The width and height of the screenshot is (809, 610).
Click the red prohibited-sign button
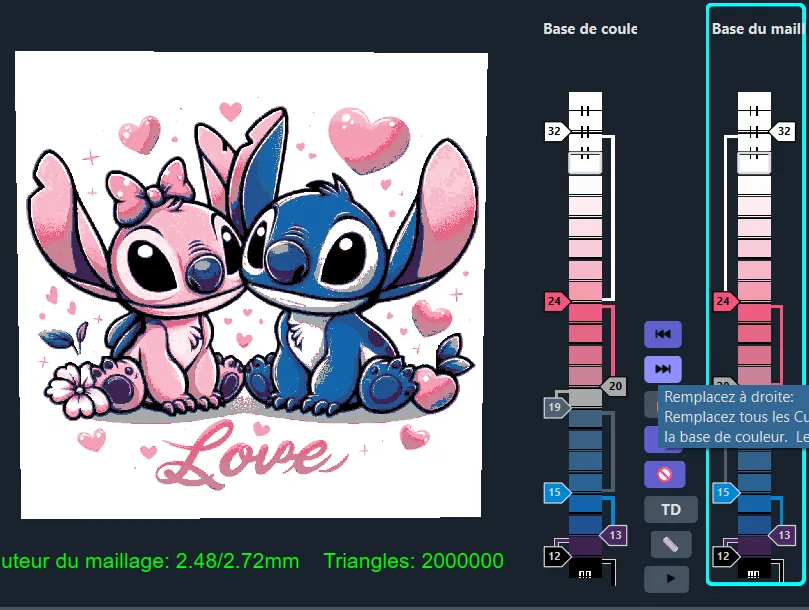point(665,474)
